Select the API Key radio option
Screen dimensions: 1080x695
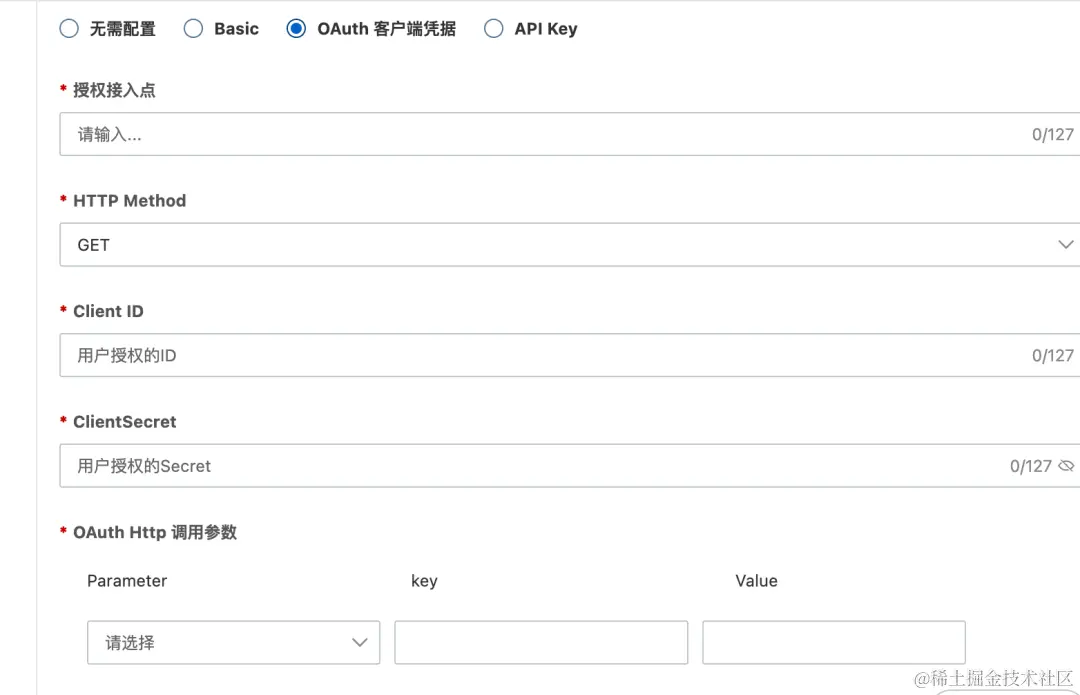493,29
